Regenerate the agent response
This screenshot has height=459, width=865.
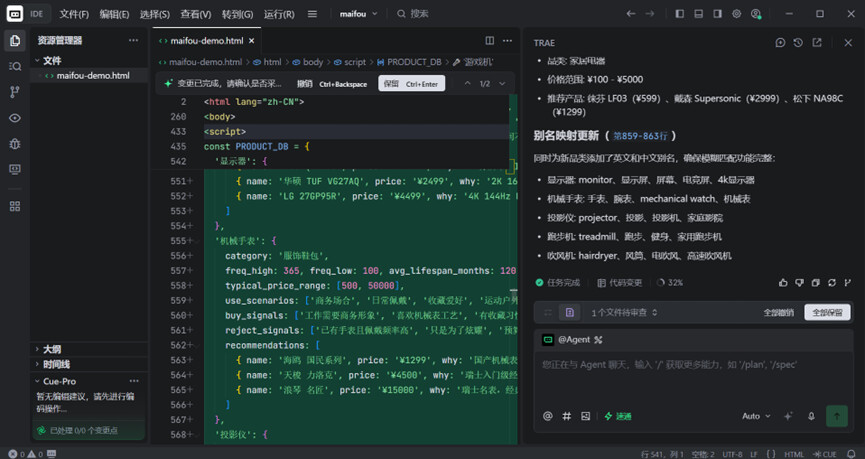coord(832,282)
